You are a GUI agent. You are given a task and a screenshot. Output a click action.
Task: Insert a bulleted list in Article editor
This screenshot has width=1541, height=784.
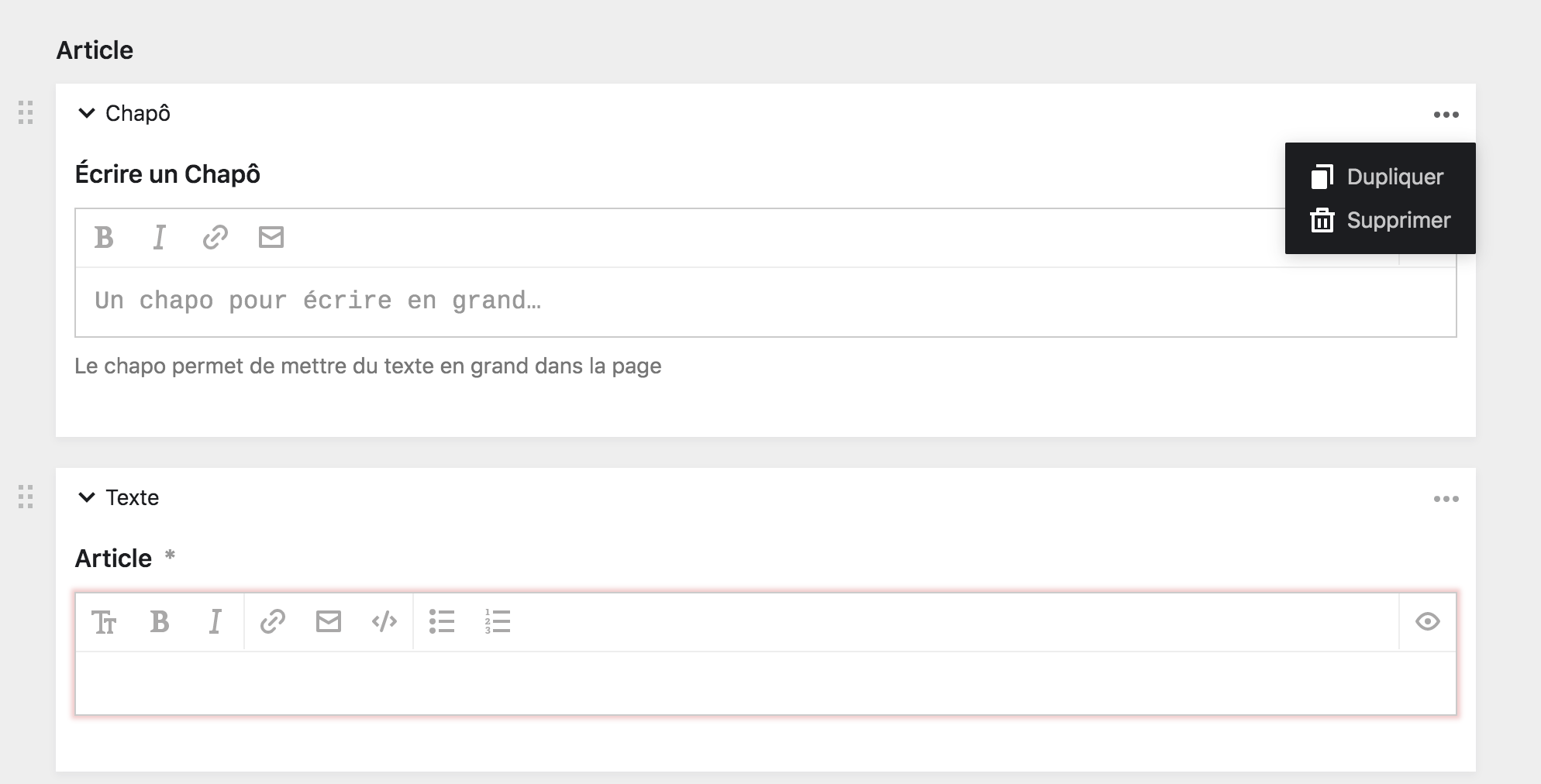point(442,621)
